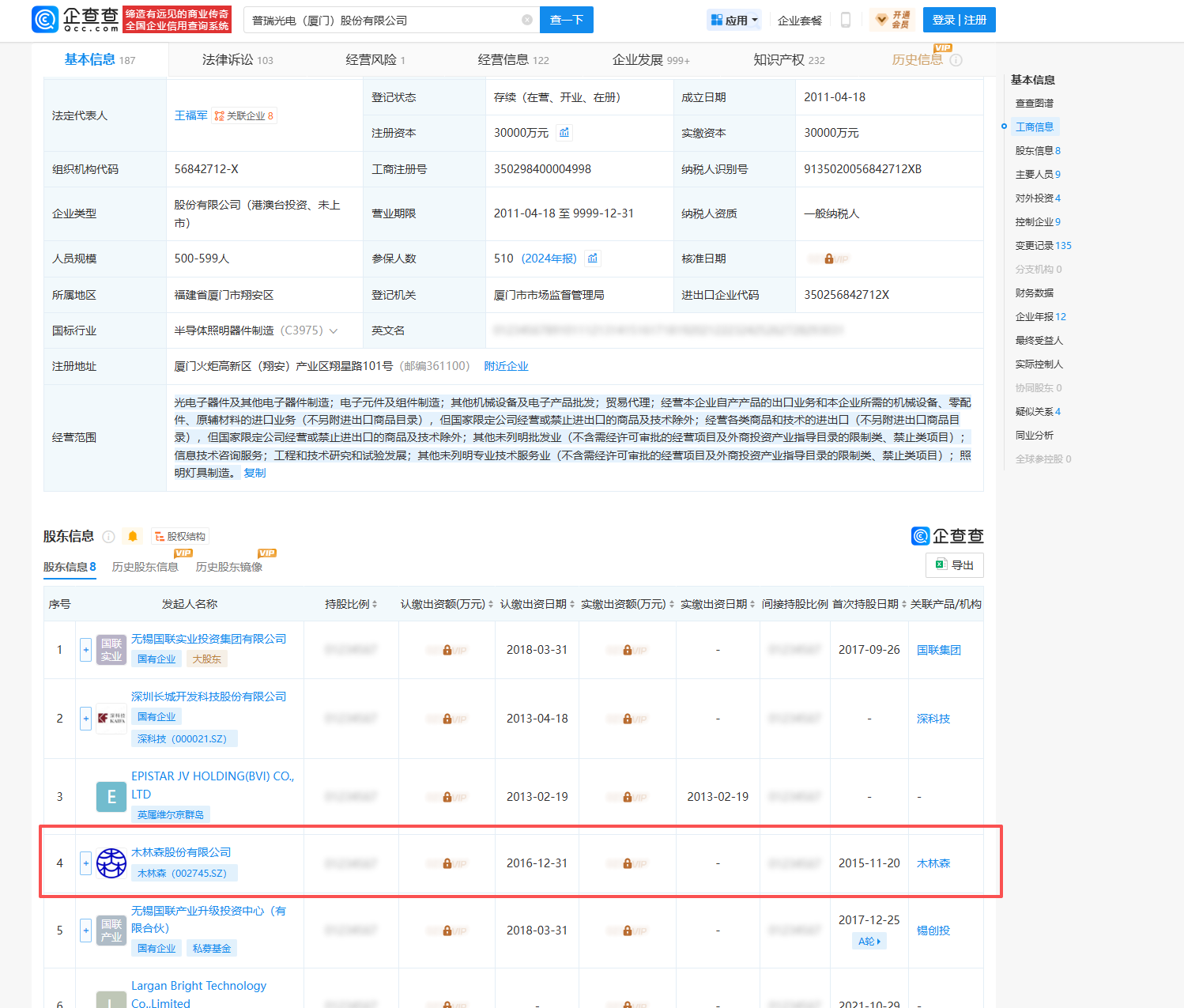The width and height of the screenshot is (1184, 1008).
Task: Open the A轮 funding round tag
Action: tap(869, 941)
